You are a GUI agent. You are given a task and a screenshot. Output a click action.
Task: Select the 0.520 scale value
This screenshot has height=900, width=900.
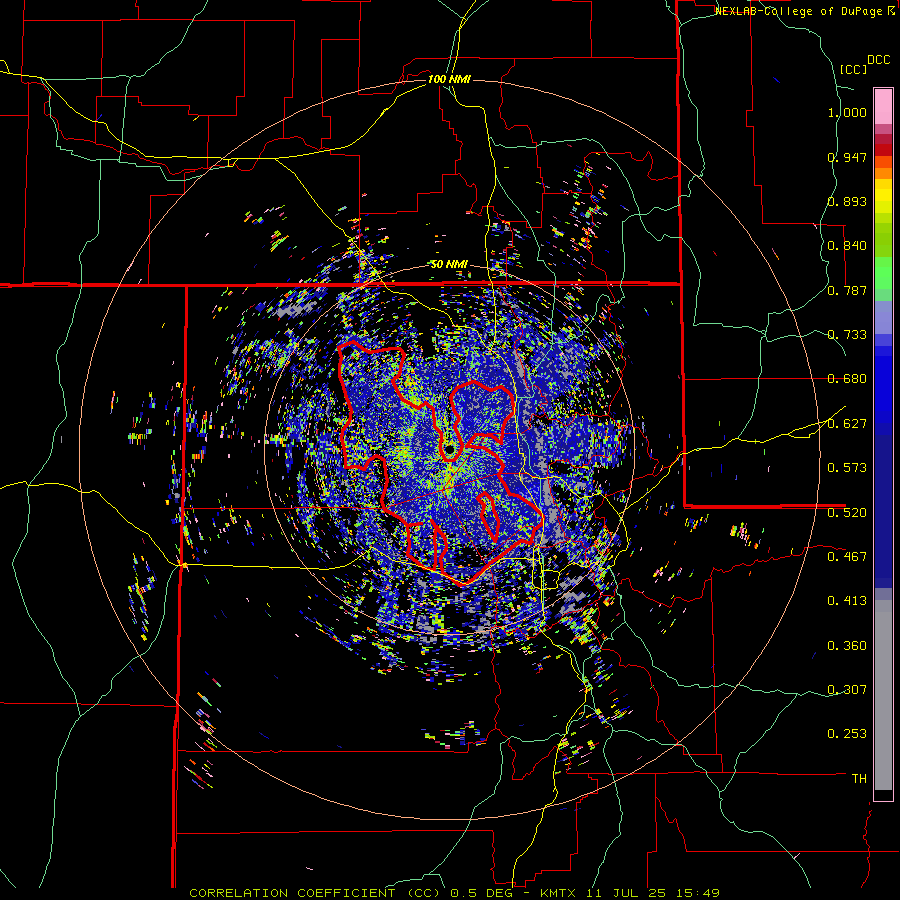(847, 513)
